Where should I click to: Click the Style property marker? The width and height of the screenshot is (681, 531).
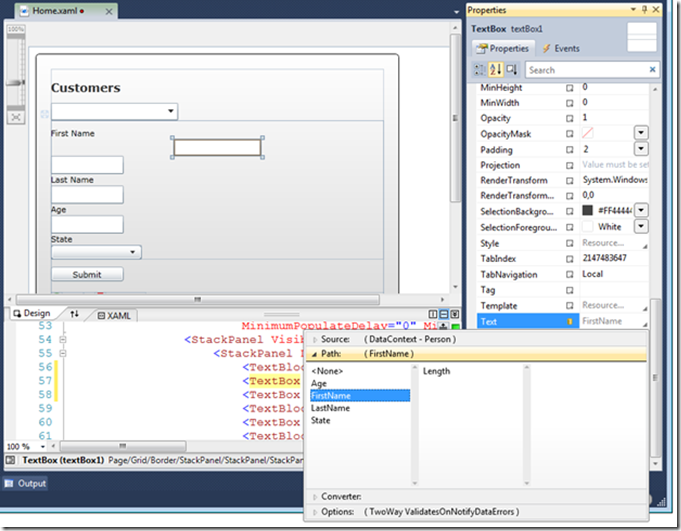(569, 243)
